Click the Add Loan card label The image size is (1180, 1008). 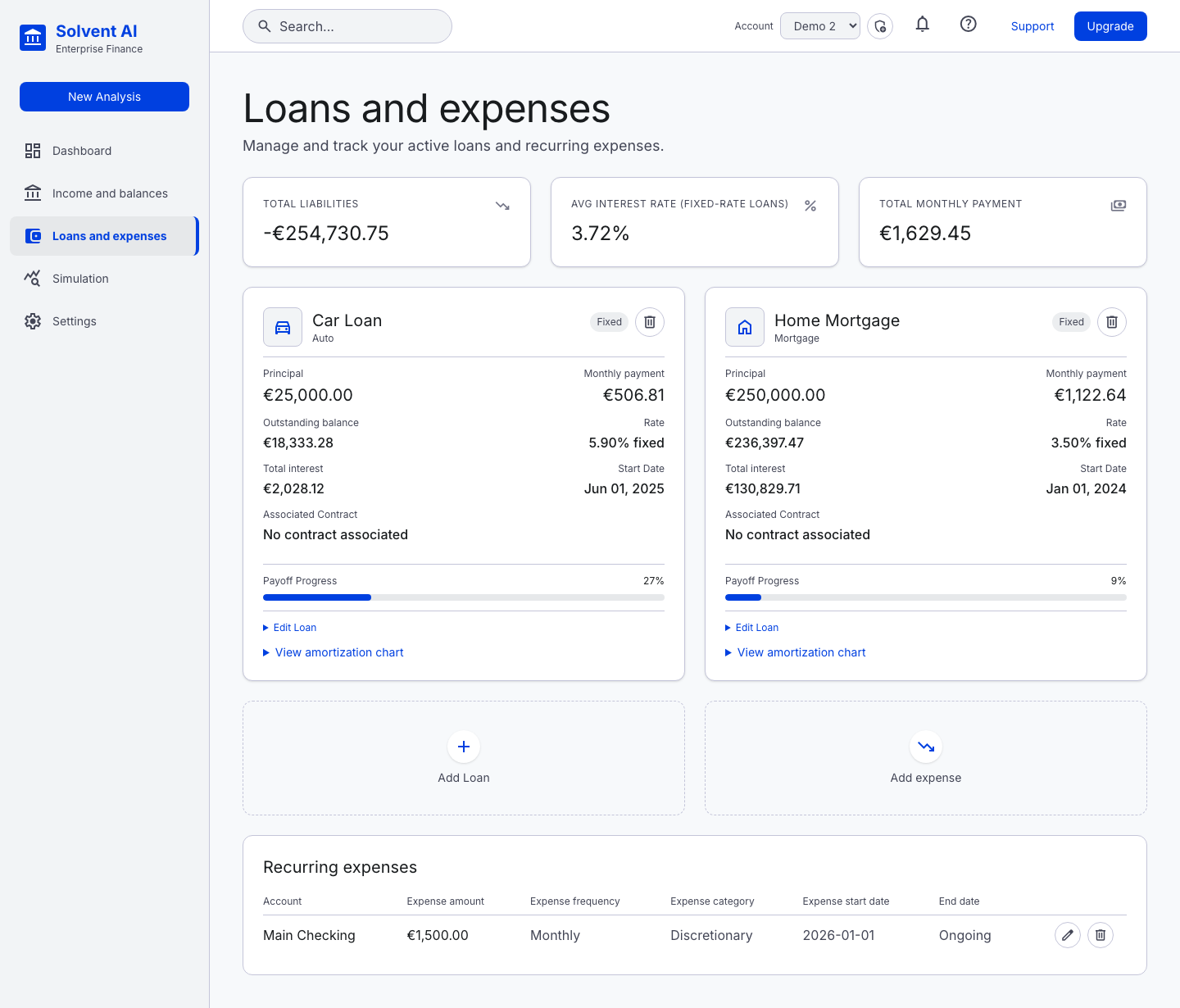pos(464,778)
